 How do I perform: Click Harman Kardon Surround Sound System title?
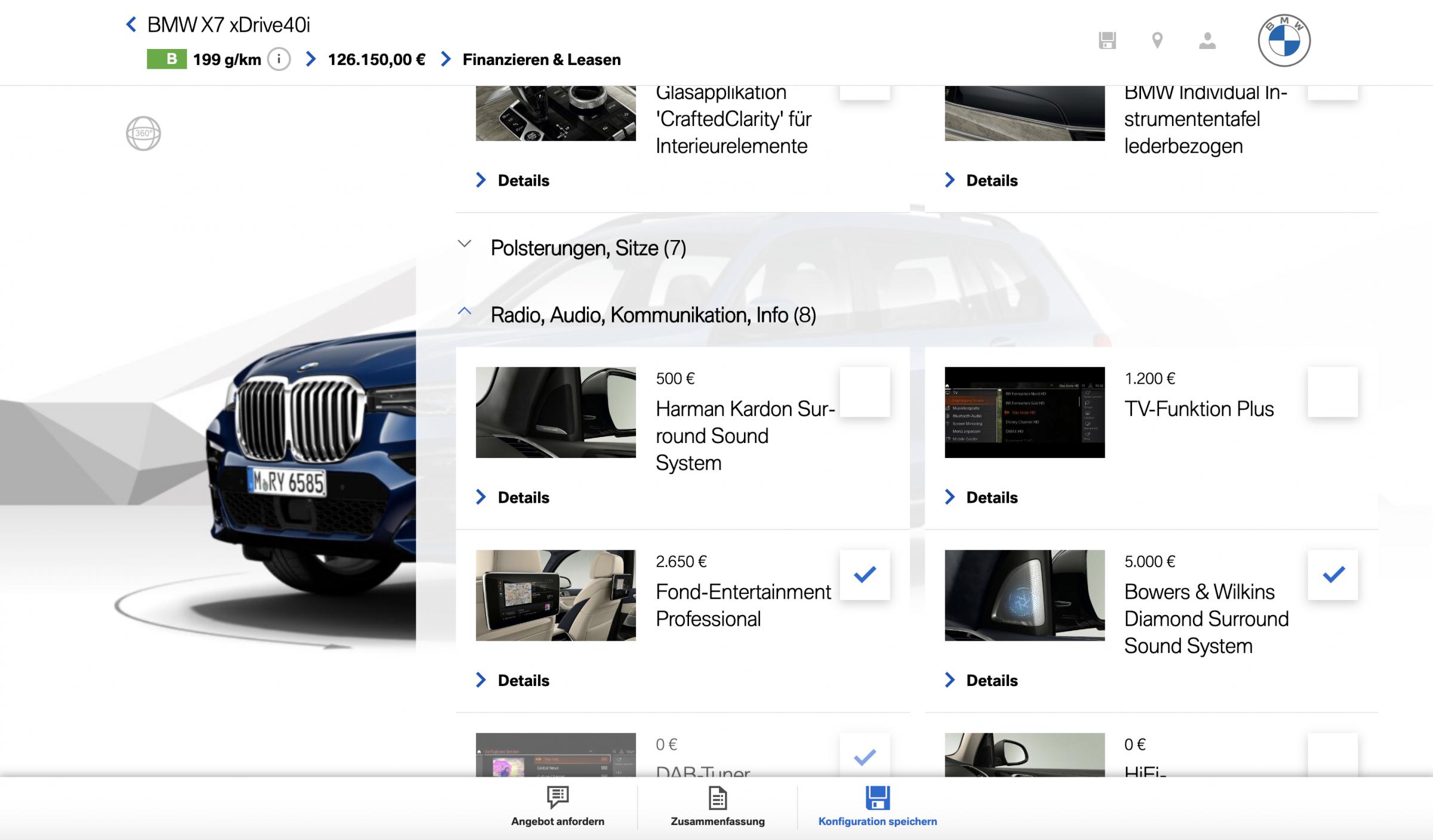point(745,436)
